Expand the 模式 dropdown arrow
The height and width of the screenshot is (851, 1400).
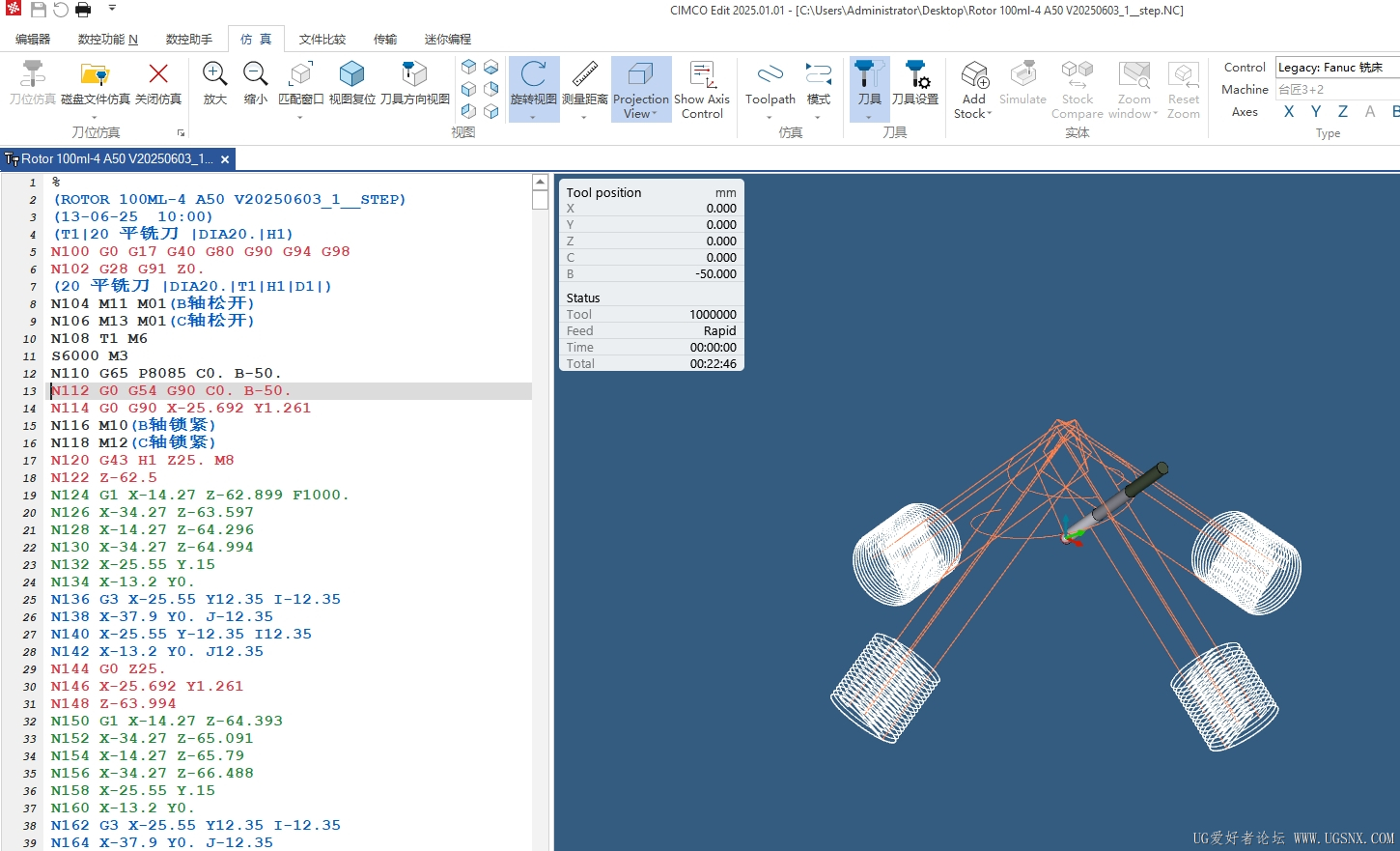[818, 118]
